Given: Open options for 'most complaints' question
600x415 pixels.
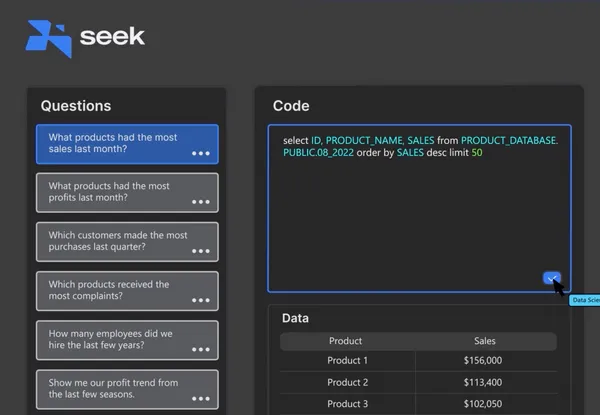Looking at the screenshot, I should click(x=201, y=300).
